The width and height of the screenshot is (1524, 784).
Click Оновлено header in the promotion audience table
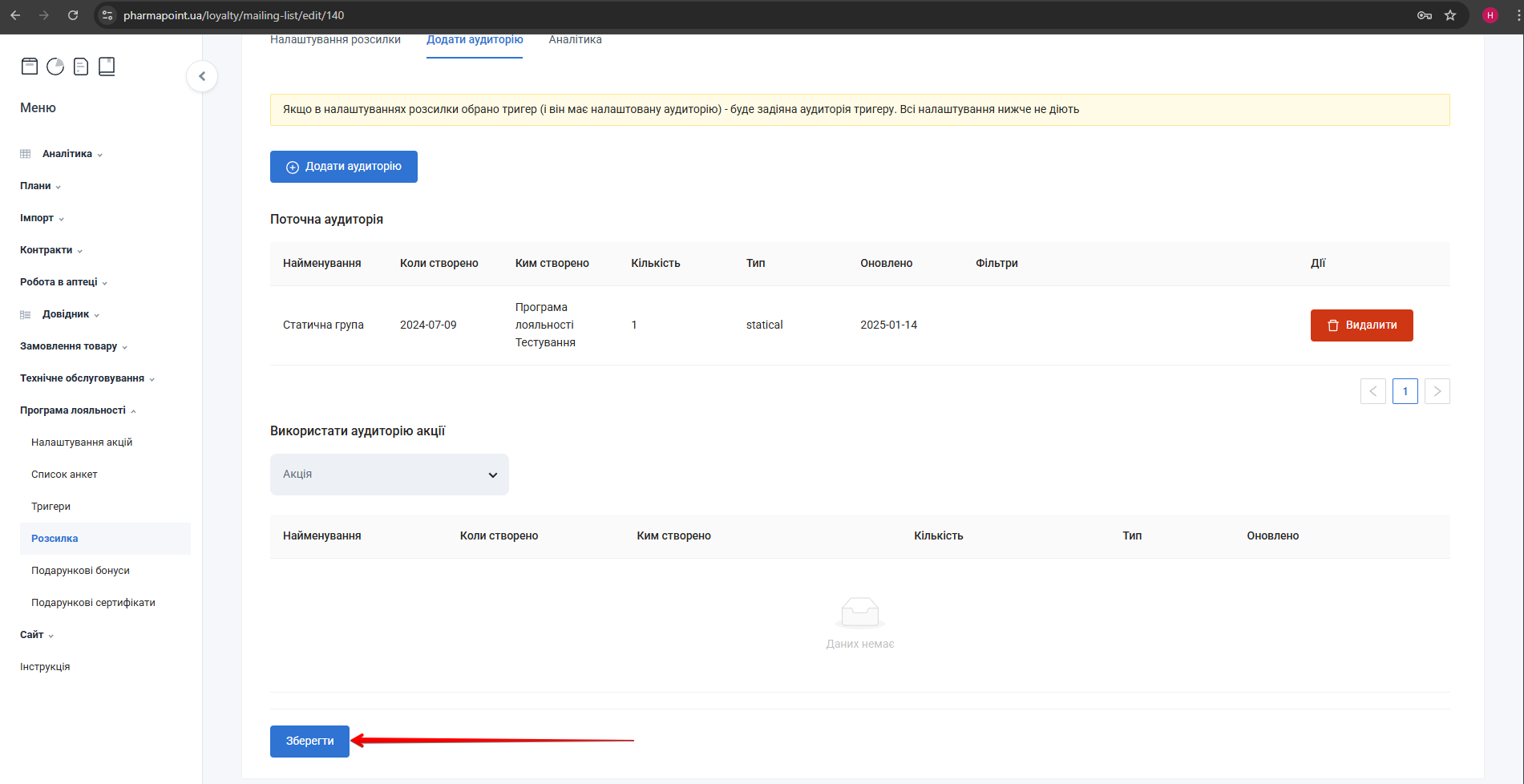click(x=1272, y=536)
